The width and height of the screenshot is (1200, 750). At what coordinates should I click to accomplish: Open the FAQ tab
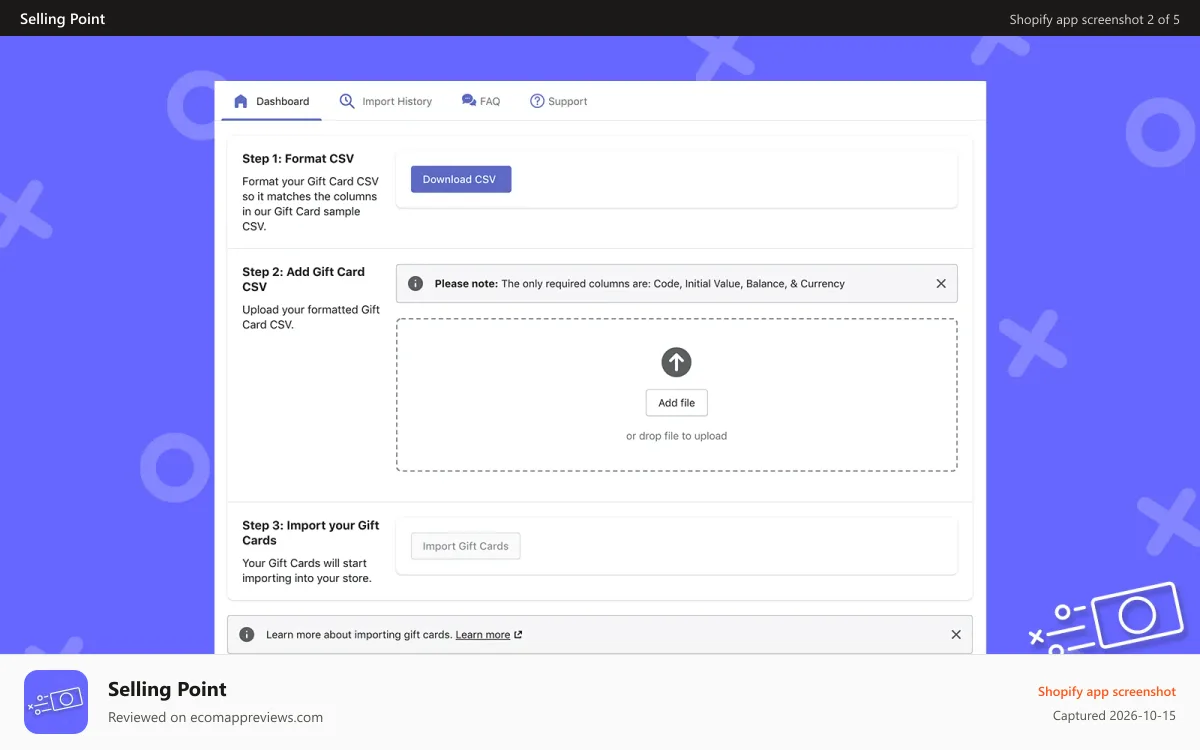(x=481, y=101)
